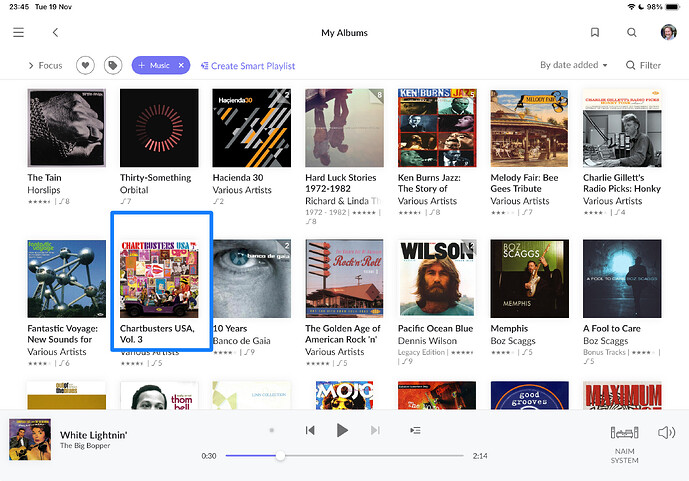This screenshot has height=481, width=689.
Task: Open the MOJO album cover
Action: point(344,395)
